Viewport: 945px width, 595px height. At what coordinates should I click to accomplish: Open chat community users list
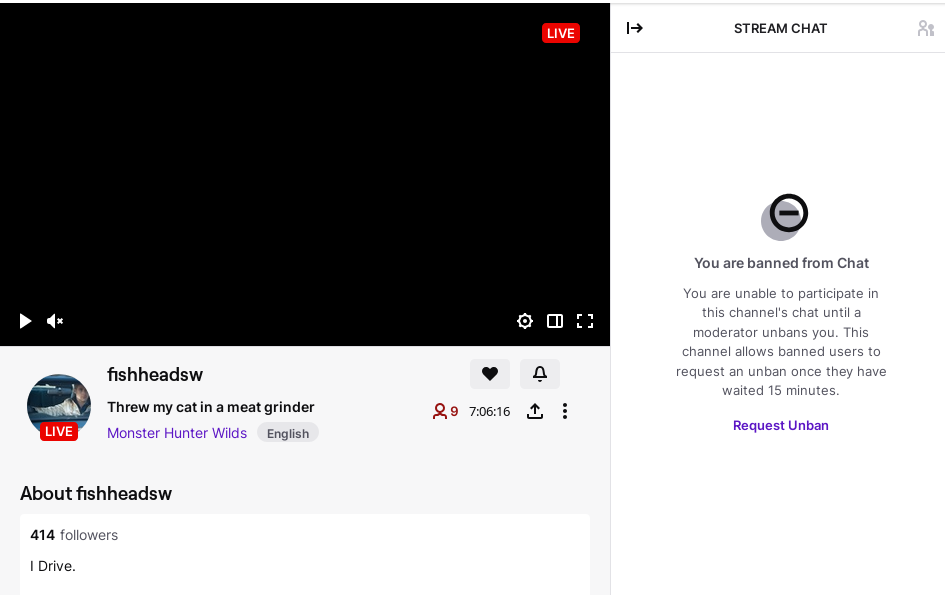[x=926, y=28]
